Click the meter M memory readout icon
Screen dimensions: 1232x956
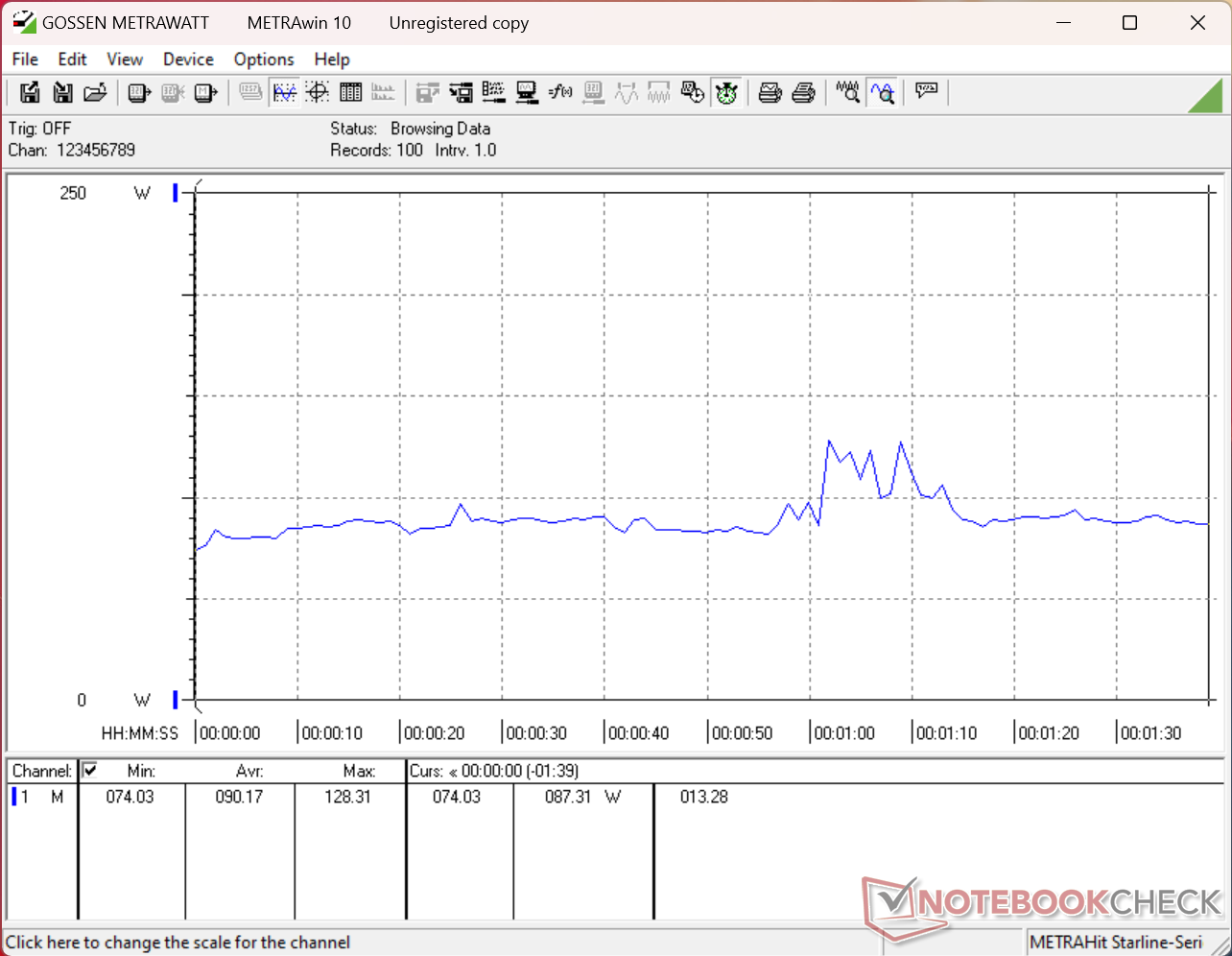tap(205, 93)
